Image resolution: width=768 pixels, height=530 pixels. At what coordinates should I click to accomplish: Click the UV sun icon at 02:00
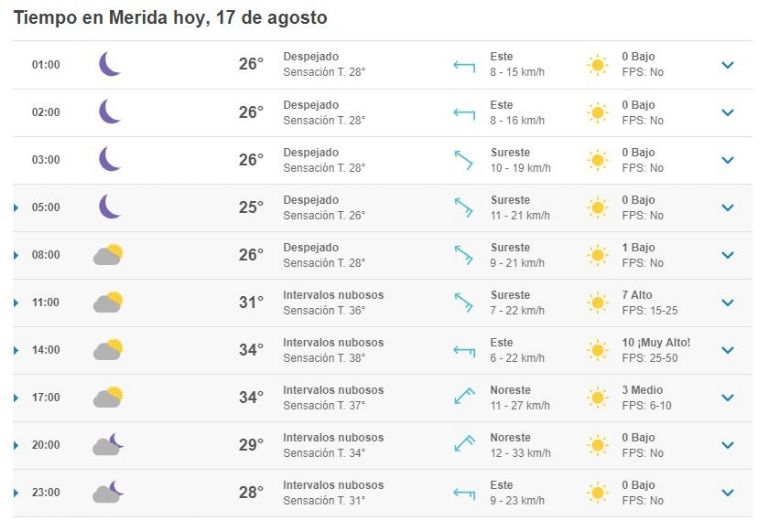coord(598,113)
